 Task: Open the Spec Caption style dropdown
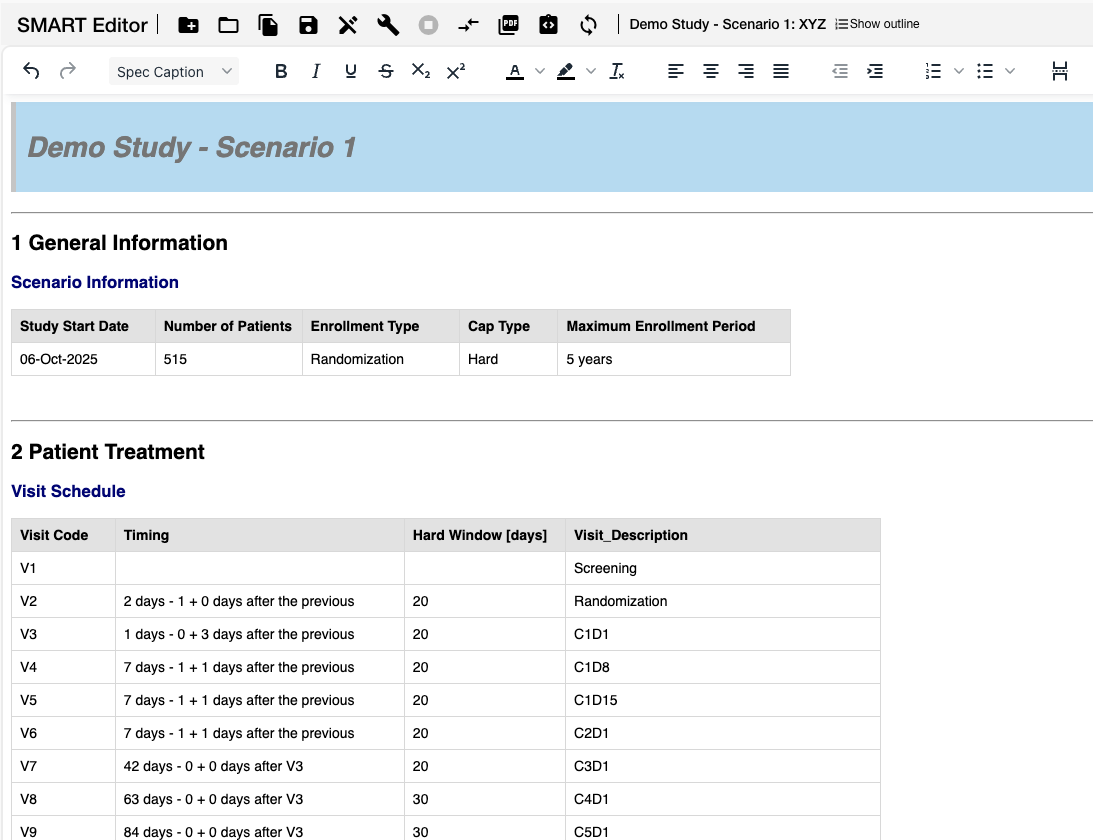[x=173, y=71]
